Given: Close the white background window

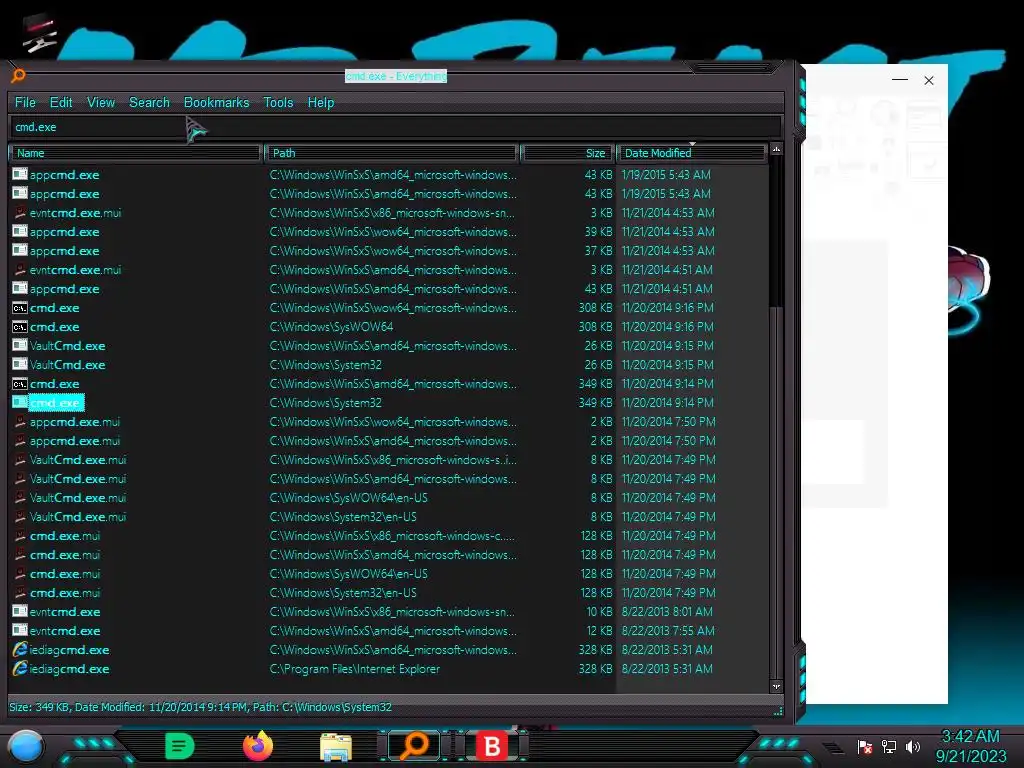Looking at the screenshot, I should (929, 80).
